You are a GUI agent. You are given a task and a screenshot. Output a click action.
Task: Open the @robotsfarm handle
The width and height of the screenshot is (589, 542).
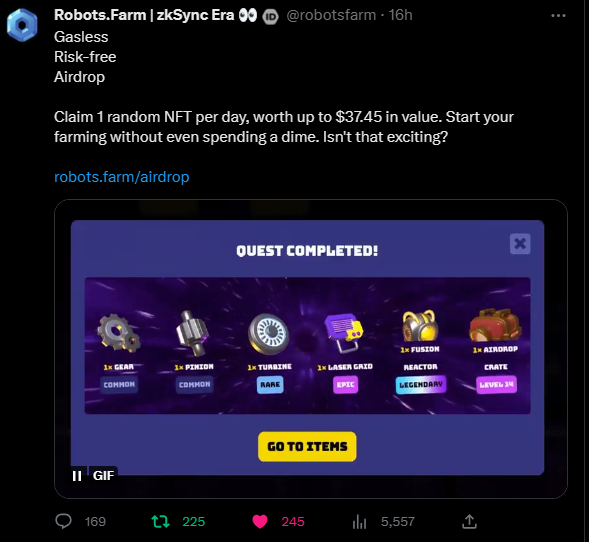click(x=331, y=15)
